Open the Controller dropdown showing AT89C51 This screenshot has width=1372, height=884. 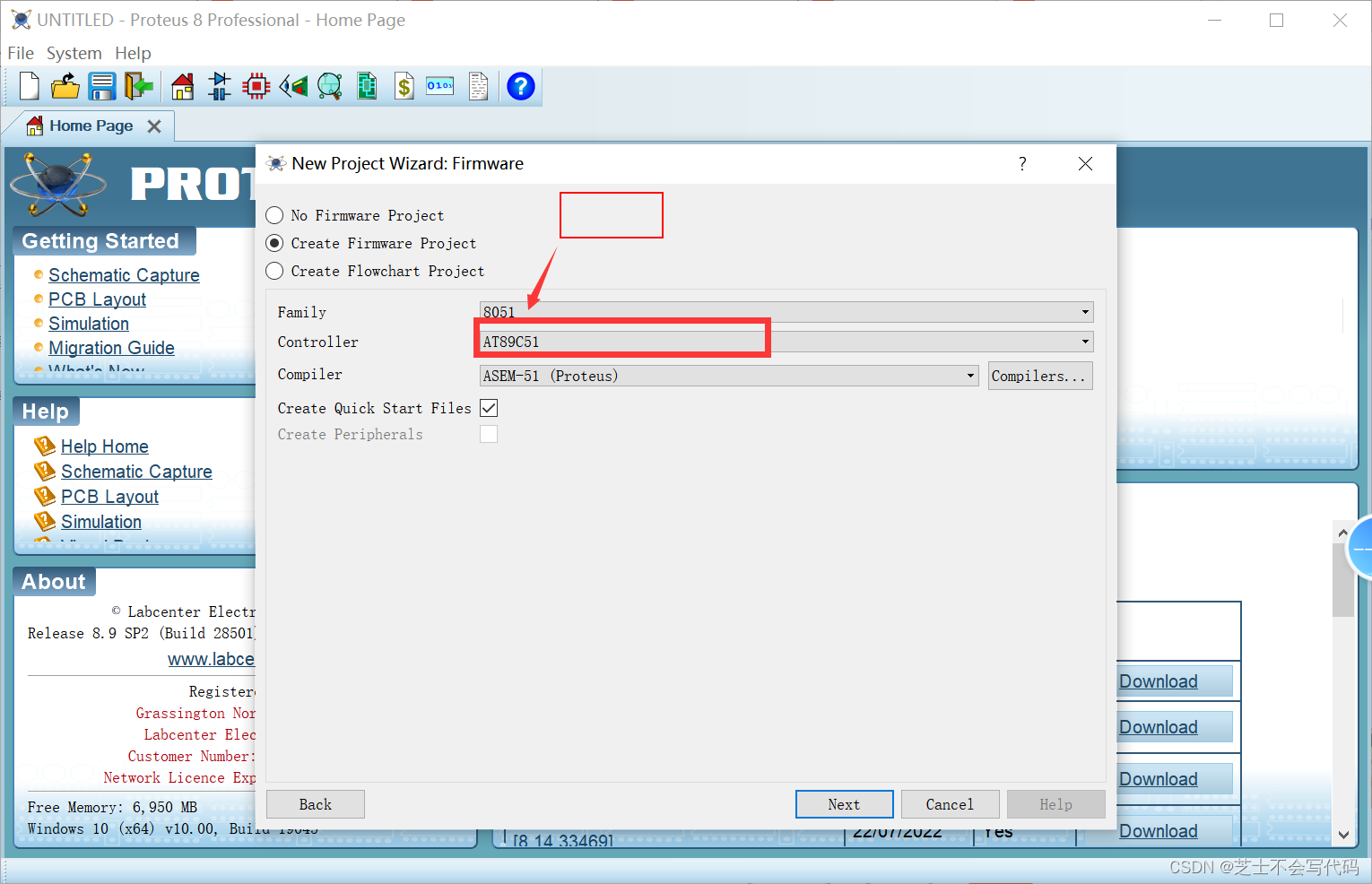(x=786, y=342)
